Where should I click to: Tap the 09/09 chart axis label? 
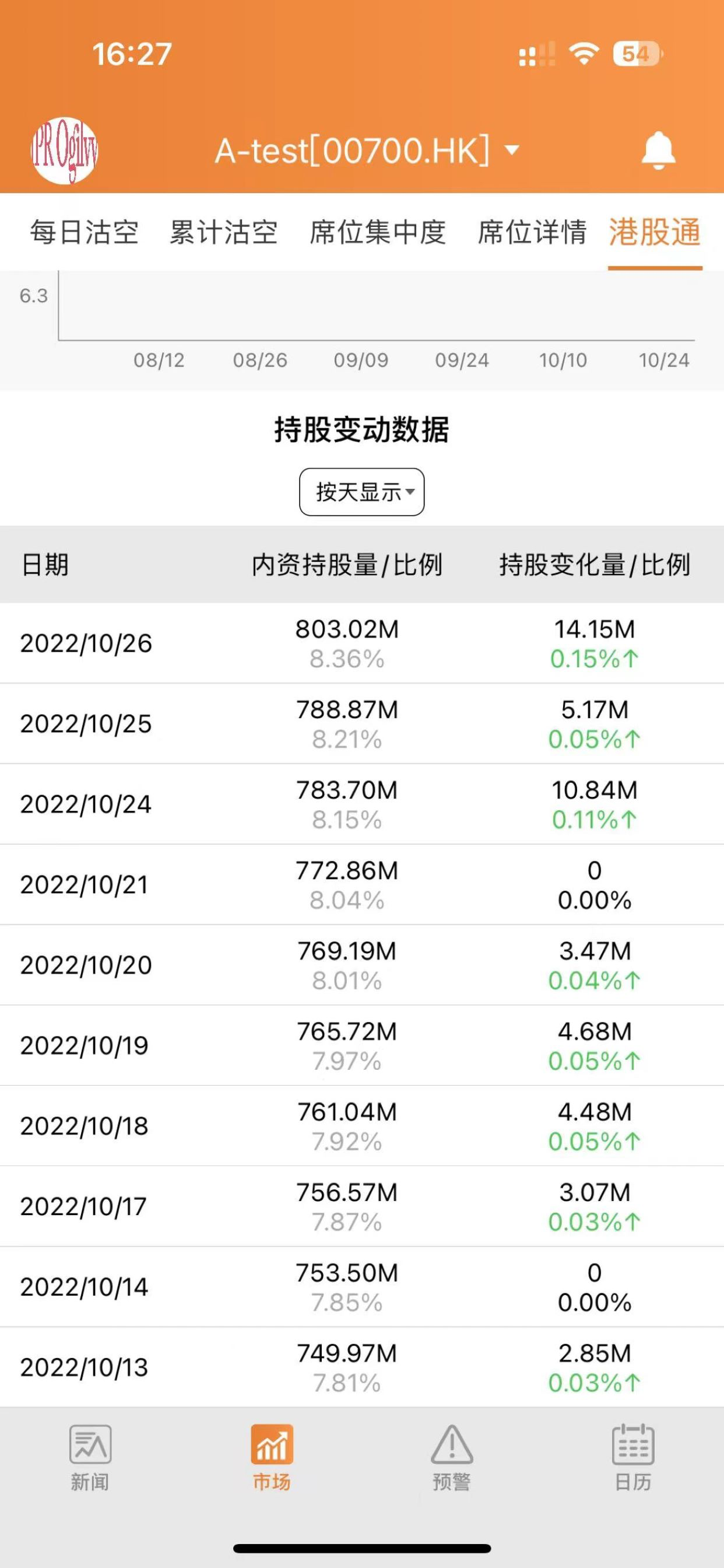(361, 360)
